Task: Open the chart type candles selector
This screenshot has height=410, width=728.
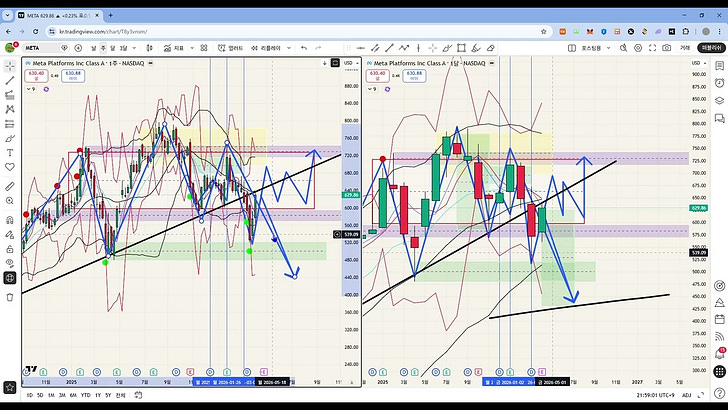Action: tap(150, 48)
